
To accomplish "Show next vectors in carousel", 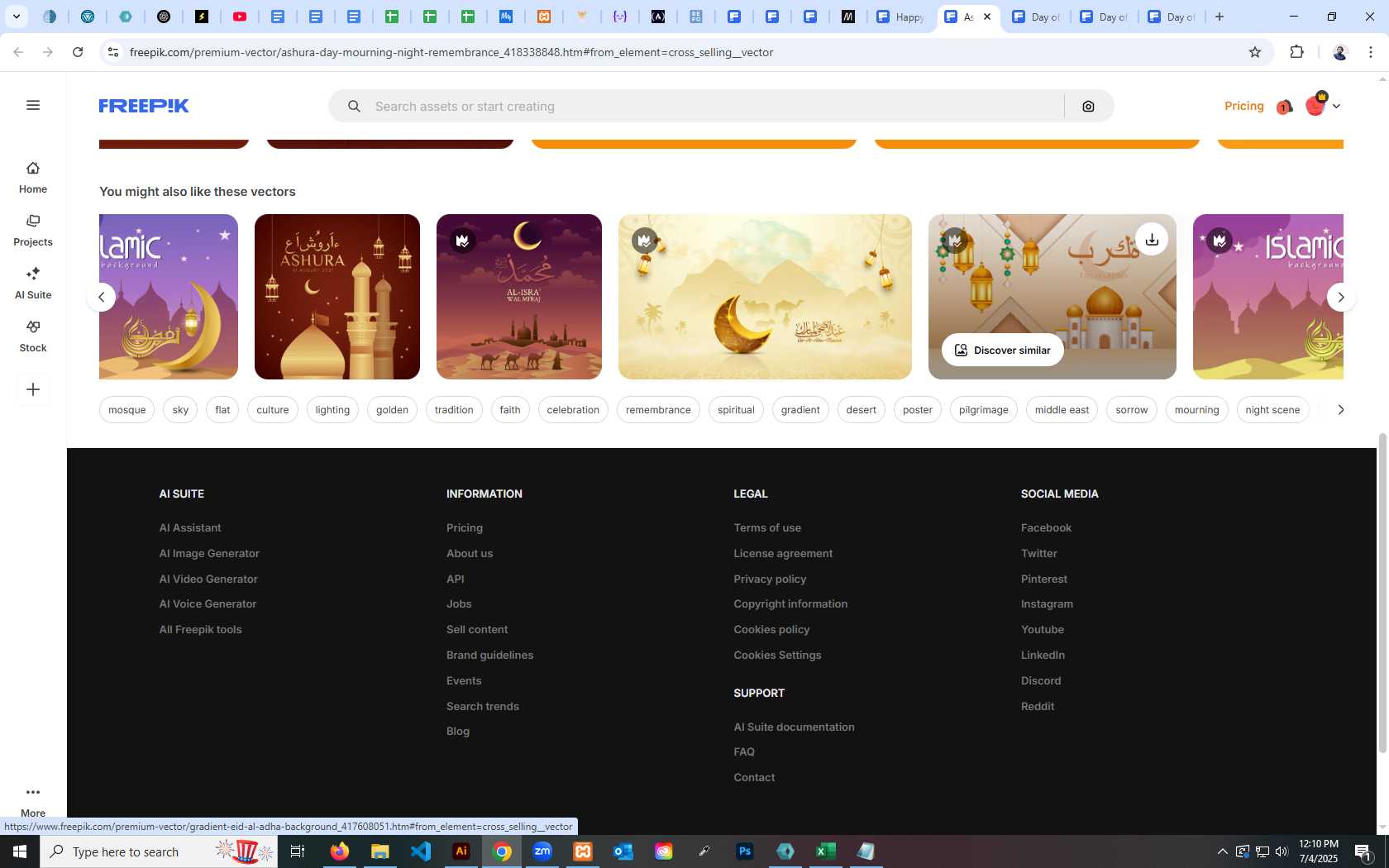I will (1341, 297).
